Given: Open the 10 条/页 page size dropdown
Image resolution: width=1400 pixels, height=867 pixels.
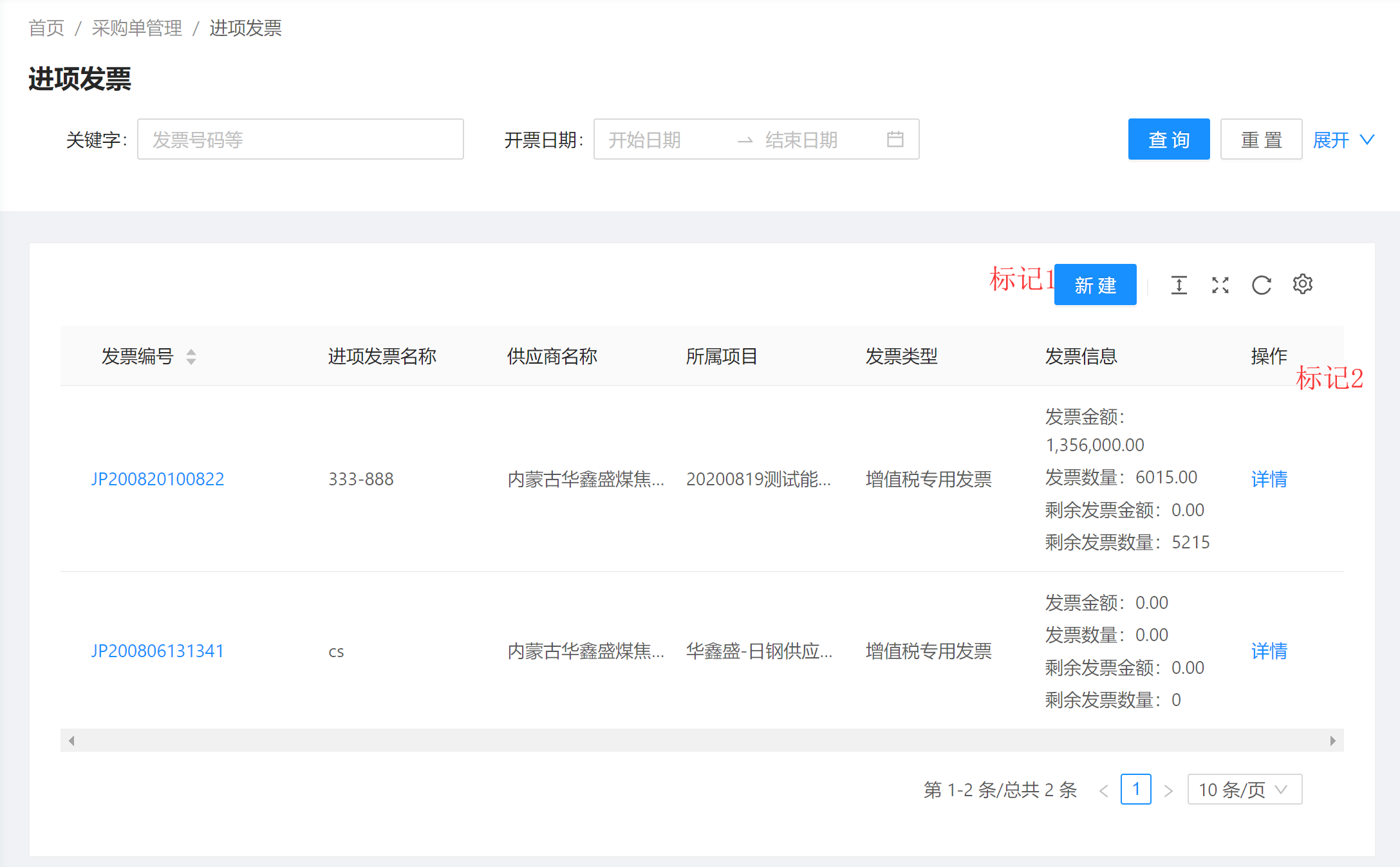Looking at the screenshot, I should coord(1244,790).
